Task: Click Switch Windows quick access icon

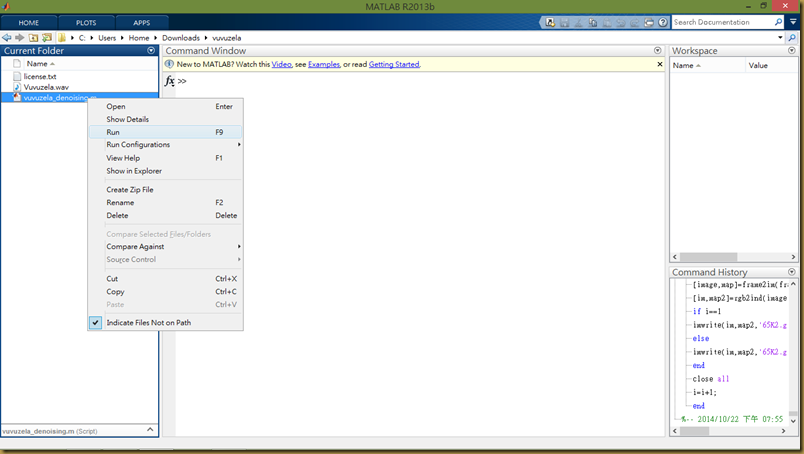Action: pos(649,22)
